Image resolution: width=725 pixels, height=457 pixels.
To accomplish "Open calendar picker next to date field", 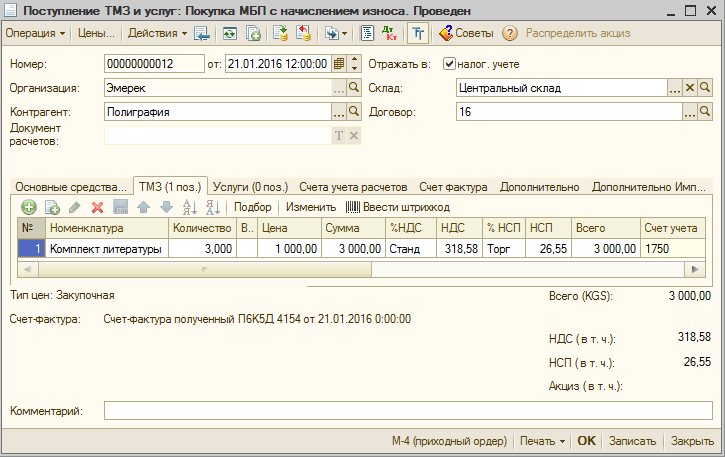I will 340,64.
